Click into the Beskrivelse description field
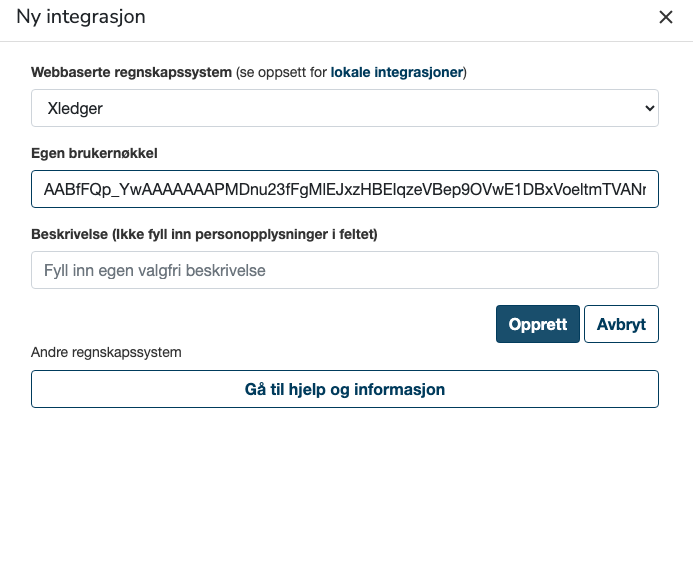This screenshot has height=565, width=693. [x=345, y=270]
